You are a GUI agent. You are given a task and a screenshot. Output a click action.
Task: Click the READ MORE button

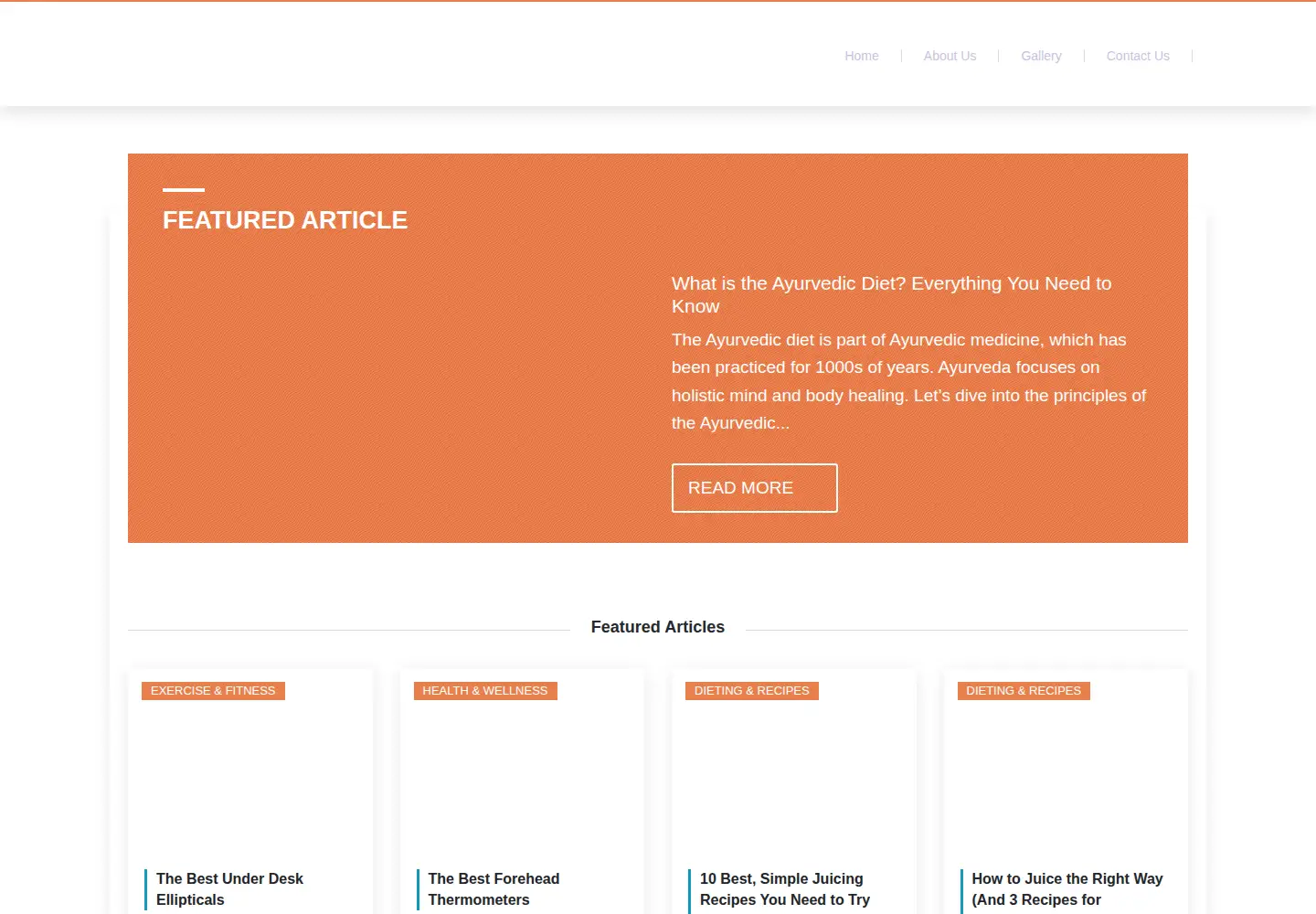coord(754,488)
